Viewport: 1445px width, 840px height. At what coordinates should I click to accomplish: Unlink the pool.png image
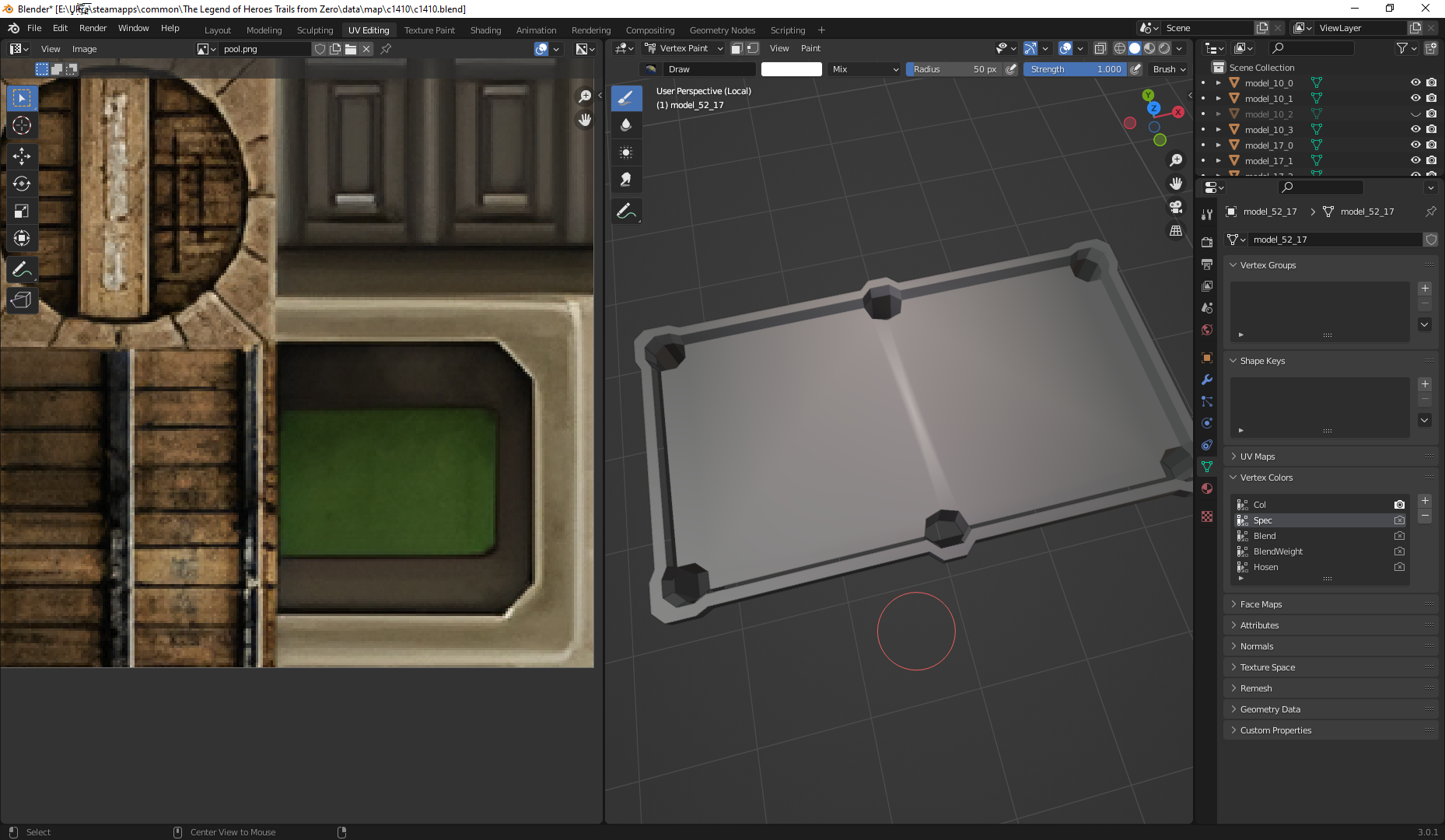pos(366,49)
